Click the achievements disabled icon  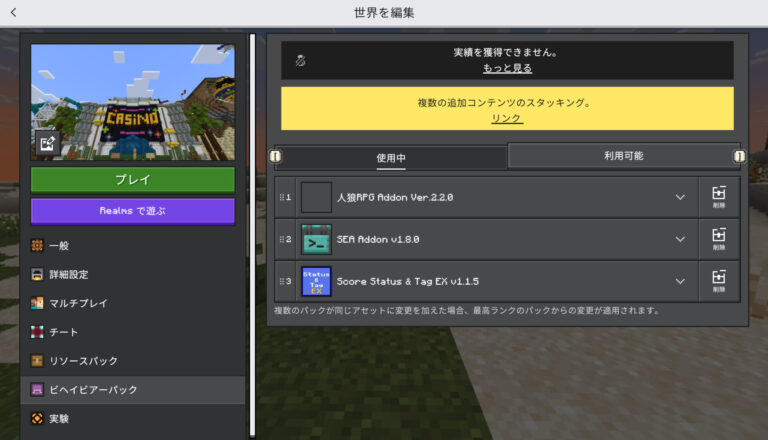tap(300, 60)
